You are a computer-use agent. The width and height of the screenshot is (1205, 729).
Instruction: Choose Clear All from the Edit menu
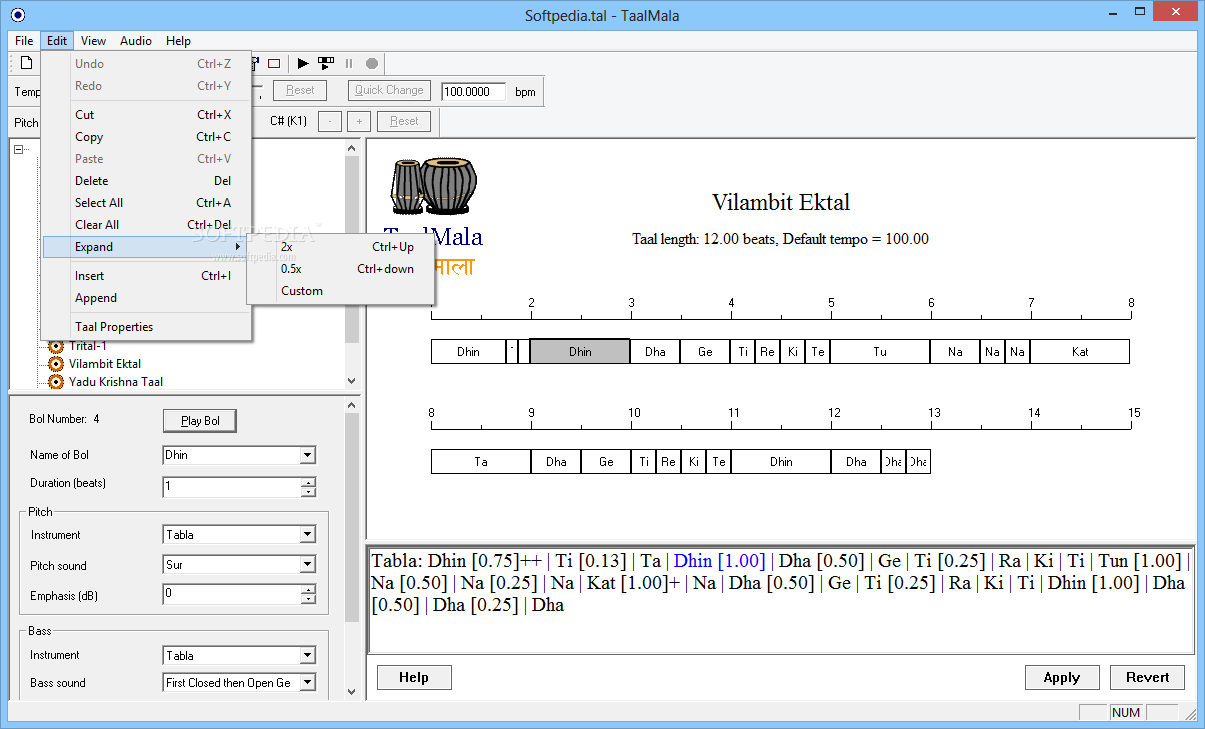[x=147, y=225]
